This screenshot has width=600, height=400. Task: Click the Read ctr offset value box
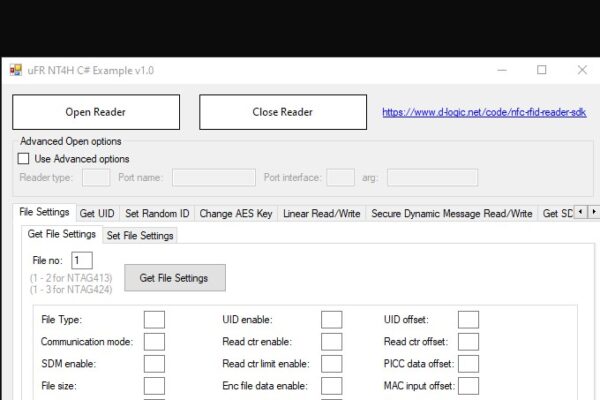pos(468,342)
